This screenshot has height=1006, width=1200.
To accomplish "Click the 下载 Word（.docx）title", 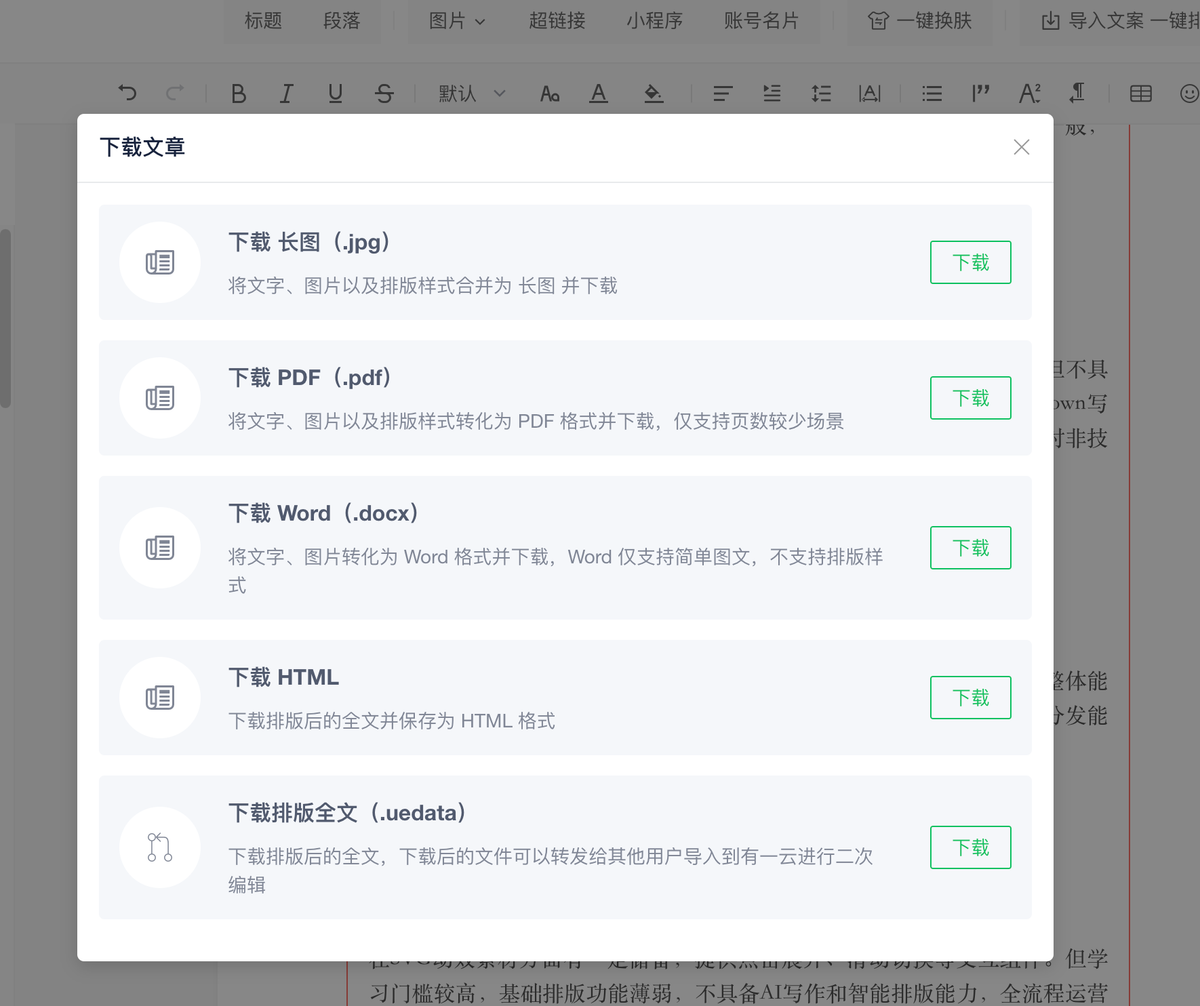I will tap(324, 513).
